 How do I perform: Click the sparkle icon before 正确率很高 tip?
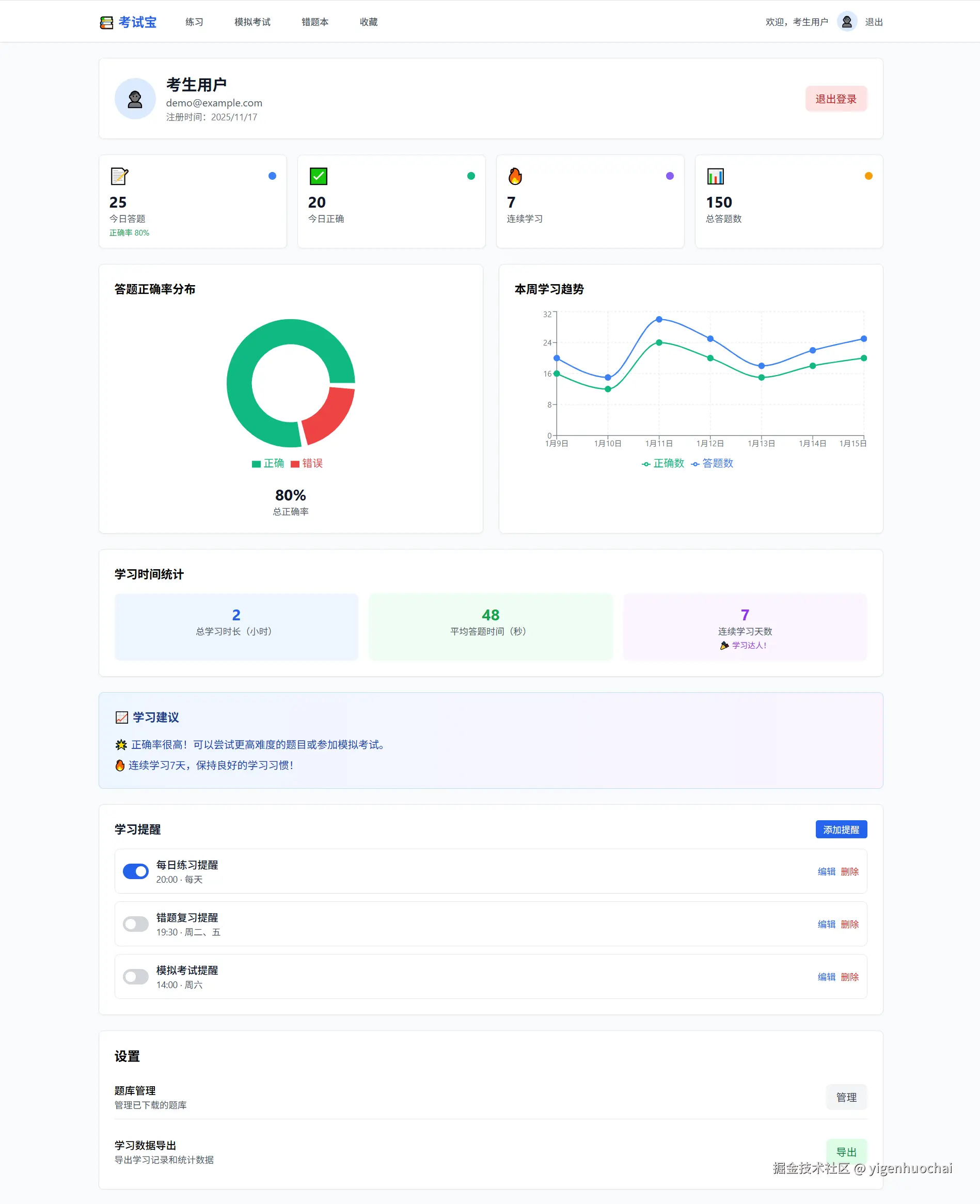(121, 745)
